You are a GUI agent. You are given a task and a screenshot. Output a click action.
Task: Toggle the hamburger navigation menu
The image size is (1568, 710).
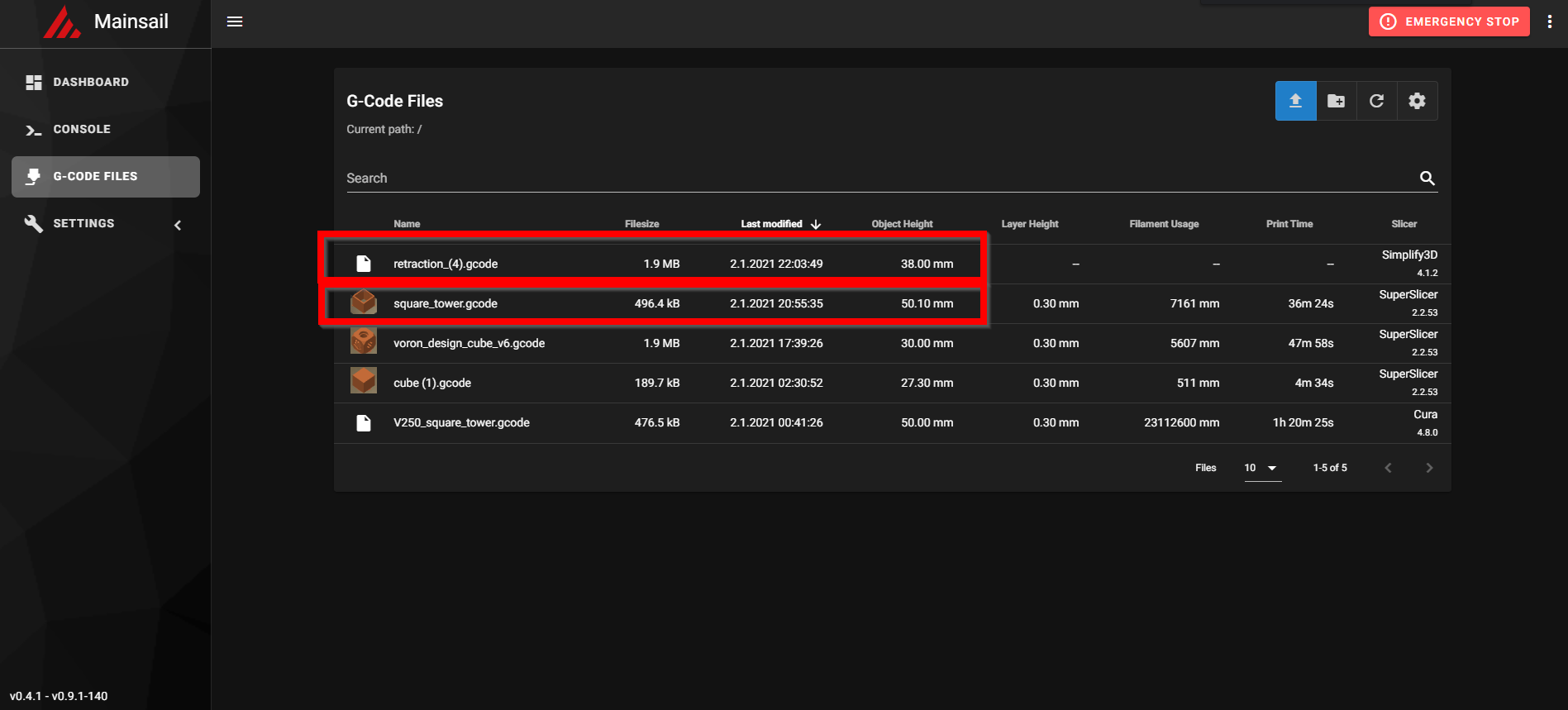[235, 21]
